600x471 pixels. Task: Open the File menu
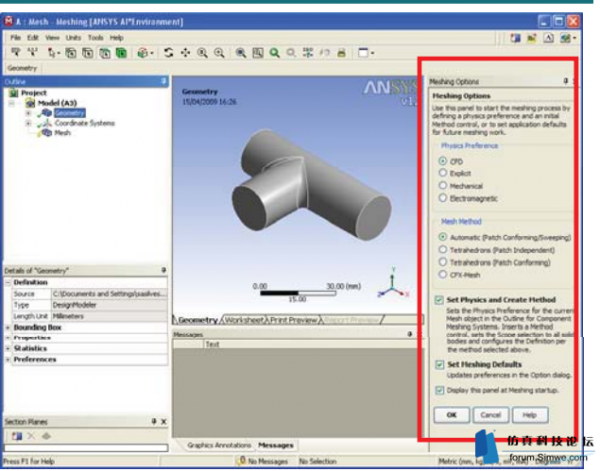[15, 37]
